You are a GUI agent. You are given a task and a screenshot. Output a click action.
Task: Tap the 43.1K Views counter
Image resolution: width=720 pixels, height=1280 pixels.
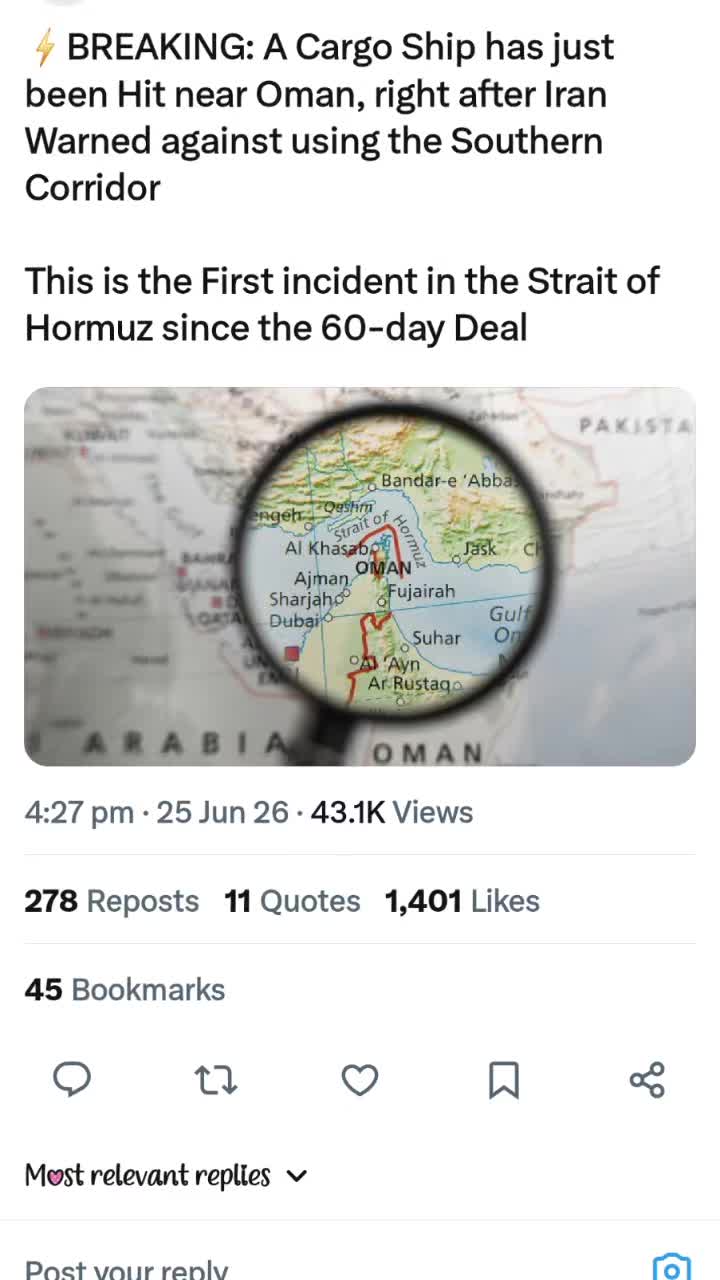tap(392, 812)
